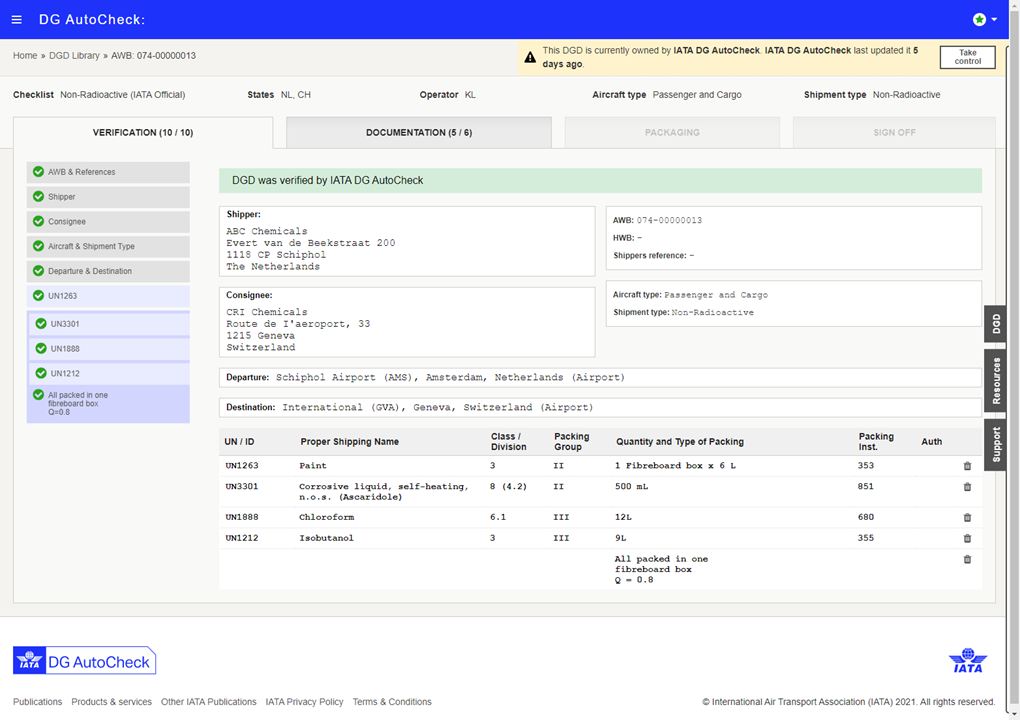Screen dimensions: 1020x720
Task: Open the Resources side panel tab
Action: click(x=995, y=380)
